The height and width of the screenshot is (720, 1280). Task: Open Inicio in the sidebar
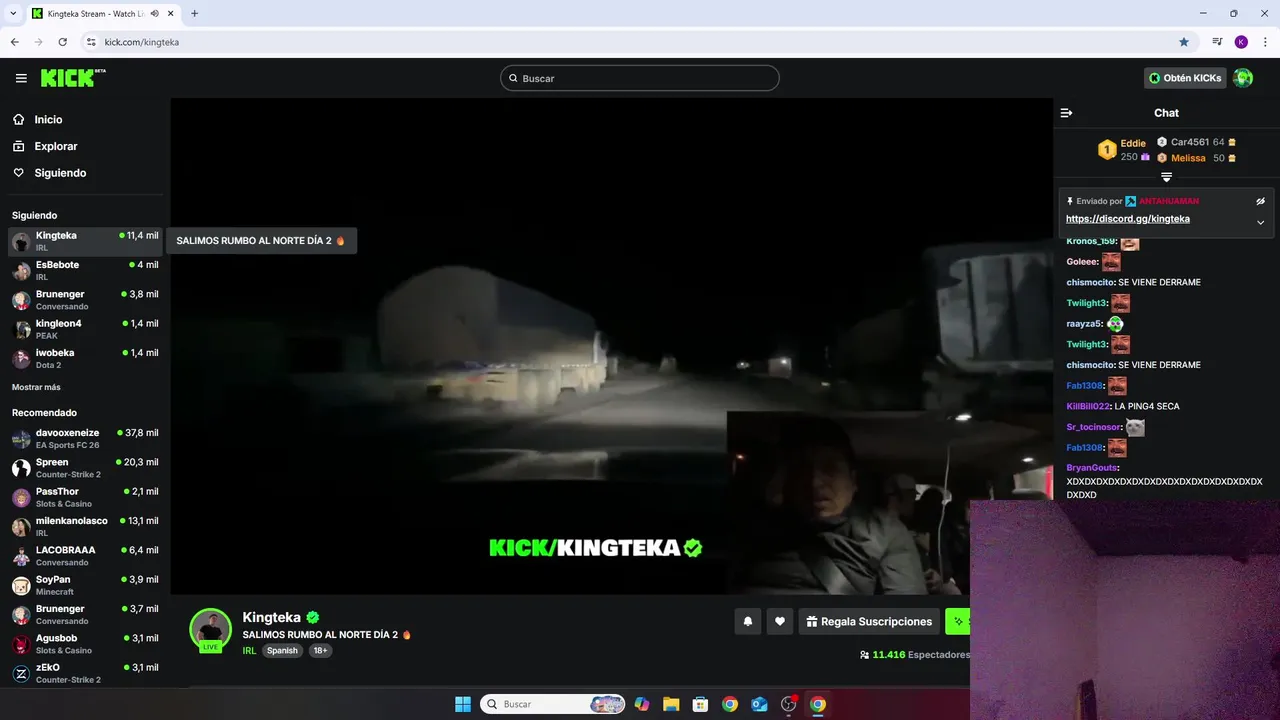pos(48,119)
